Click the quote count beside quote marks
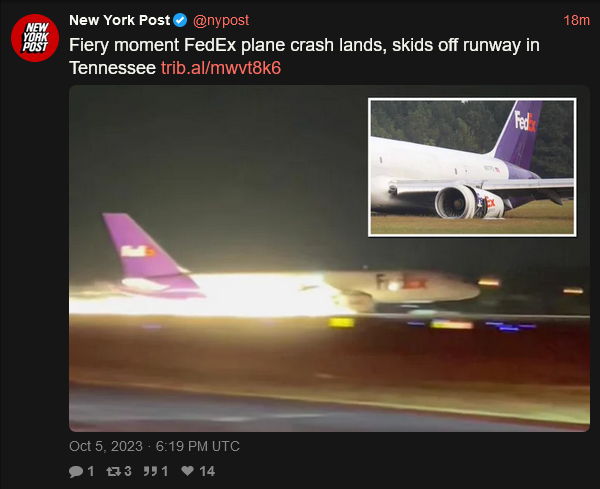Viewport: 600px width, 489px height. (x=165, y=471)
